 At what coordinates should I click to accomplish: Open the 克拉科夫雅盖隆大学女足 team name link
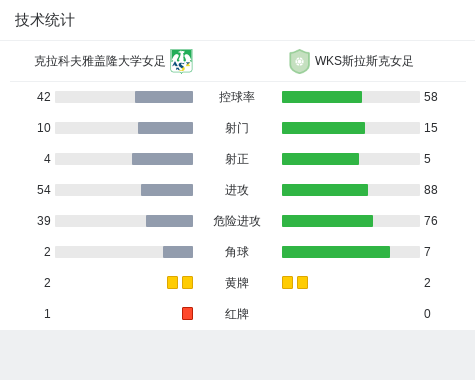(100, 61)
